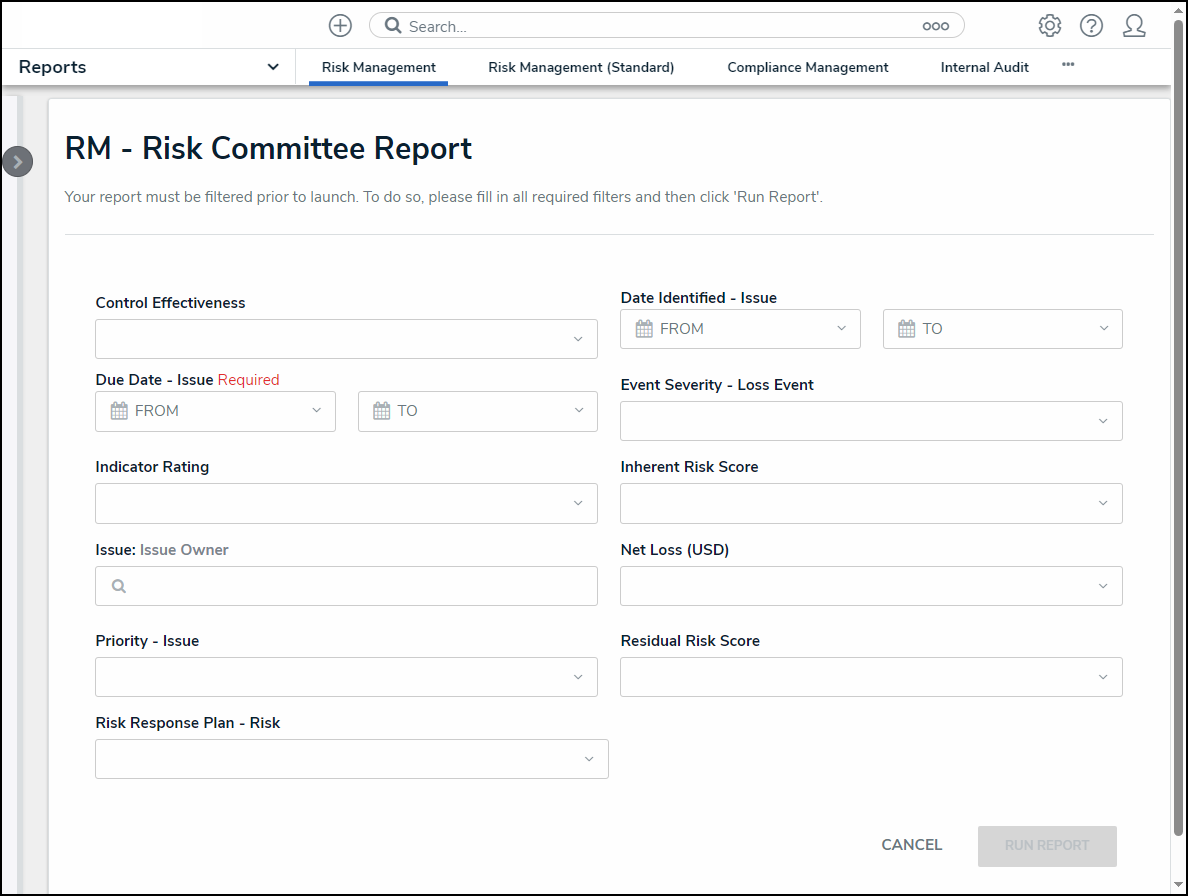Viewport: 1188px width, 896px height.
Task: Switch to the Compliance Management tab
Action: point(807,68)
